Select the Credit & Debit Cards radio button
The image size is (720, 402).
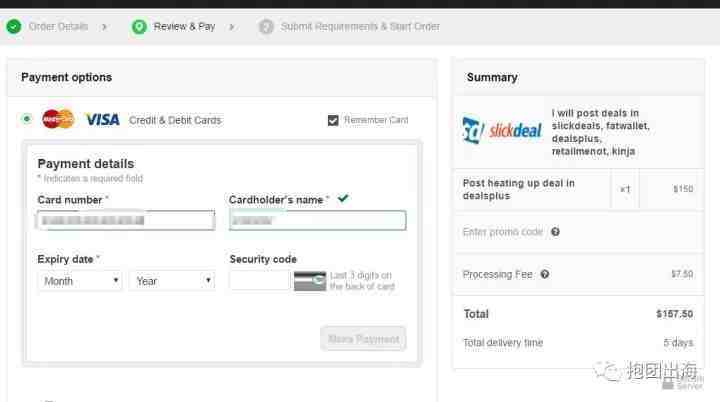point(27,119)
